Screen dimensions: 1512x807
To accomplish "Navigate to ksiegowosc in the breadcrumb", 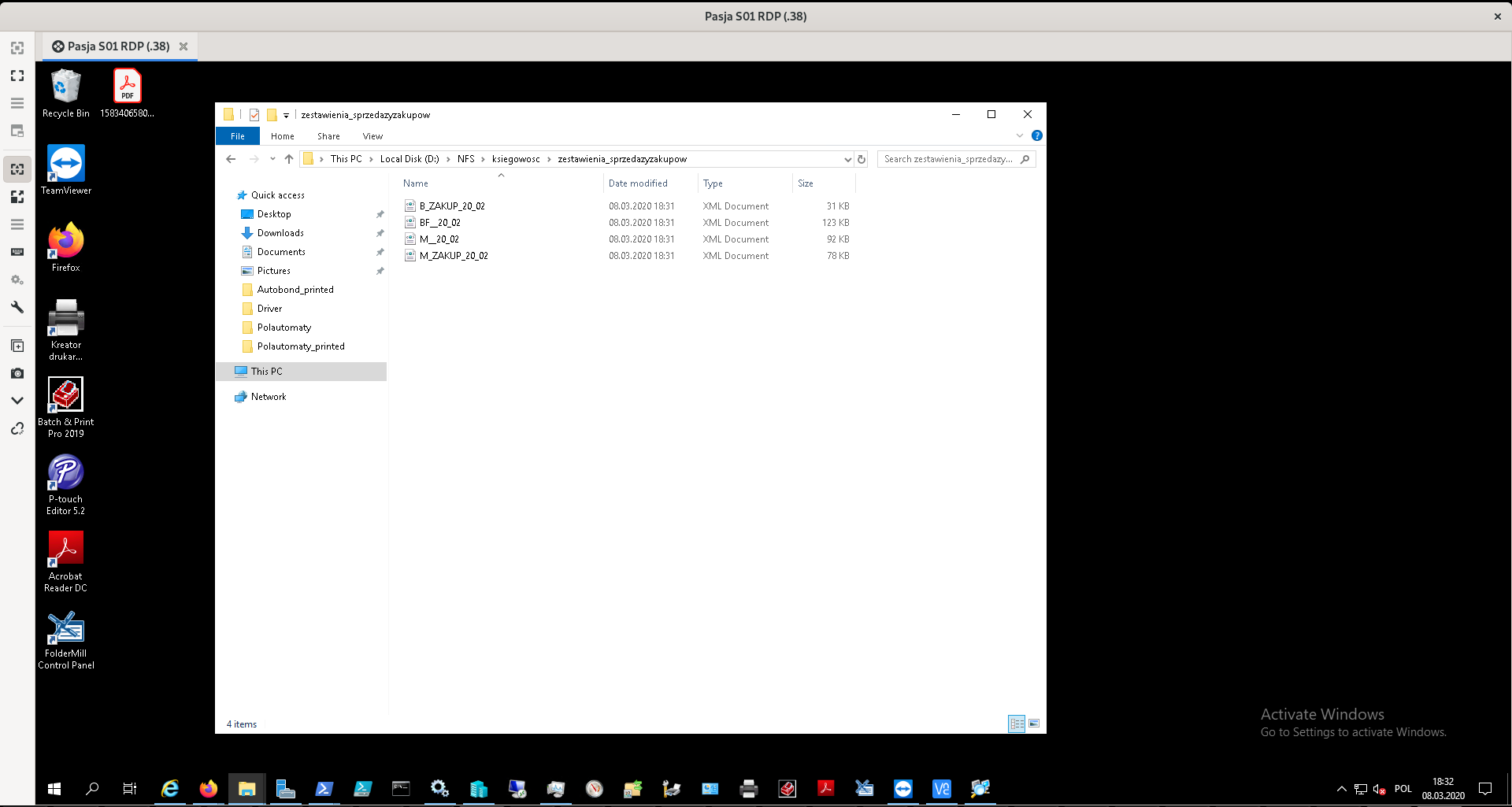I will pyautogui.click(x=516, y=159).
